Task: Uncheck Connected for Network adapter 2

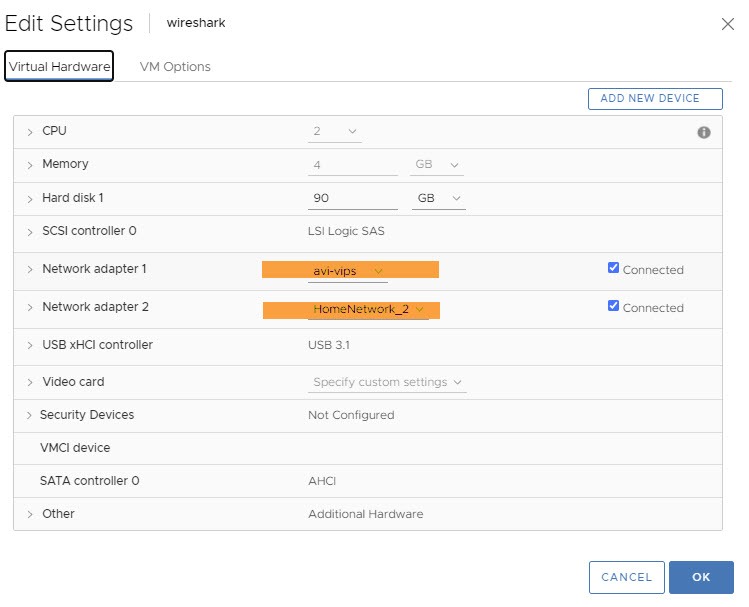Action: [x=613, y=306]
